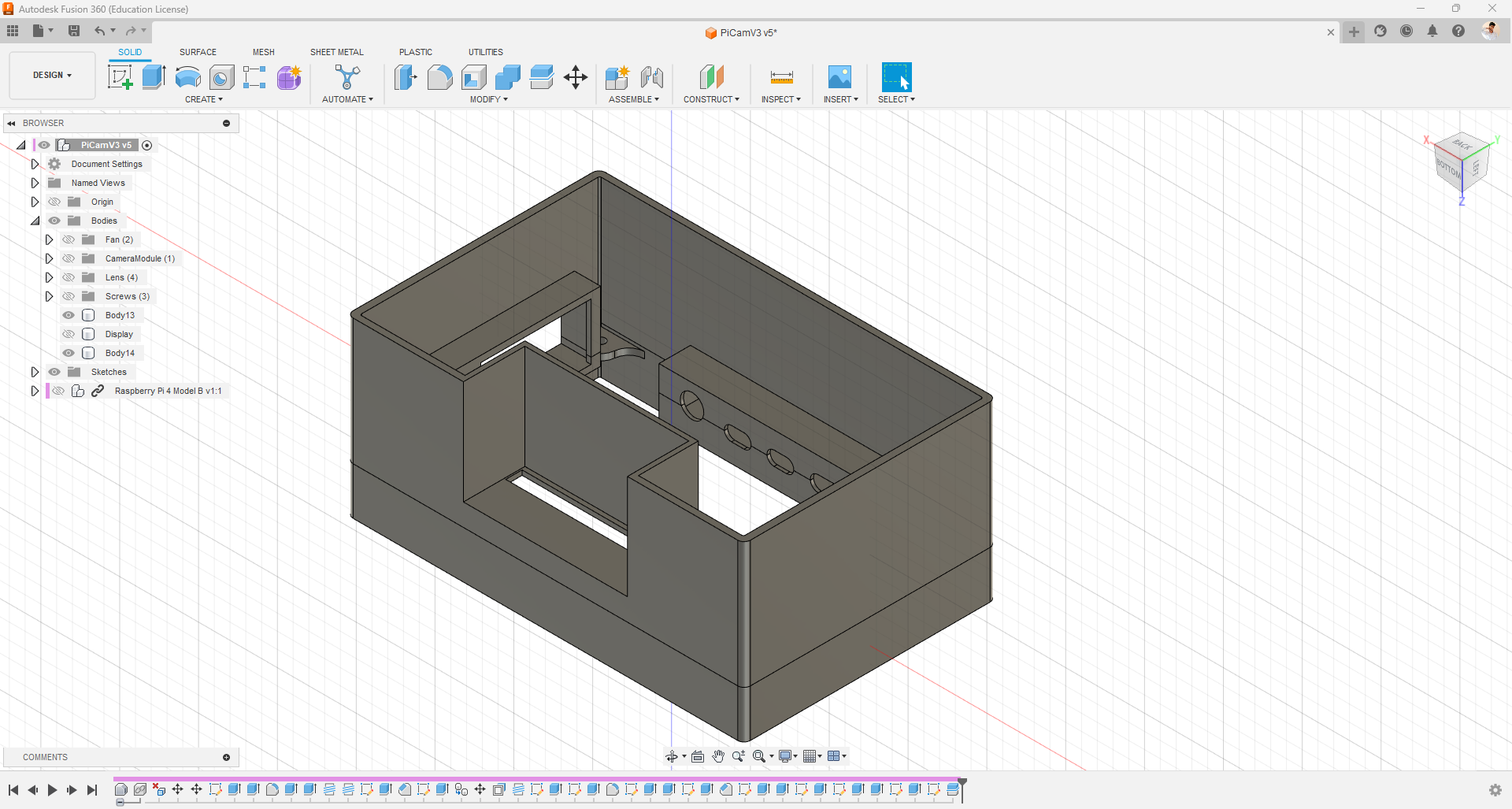Hide the Sketches folder
Screen dimensions: 1512x809
(54, 372)
